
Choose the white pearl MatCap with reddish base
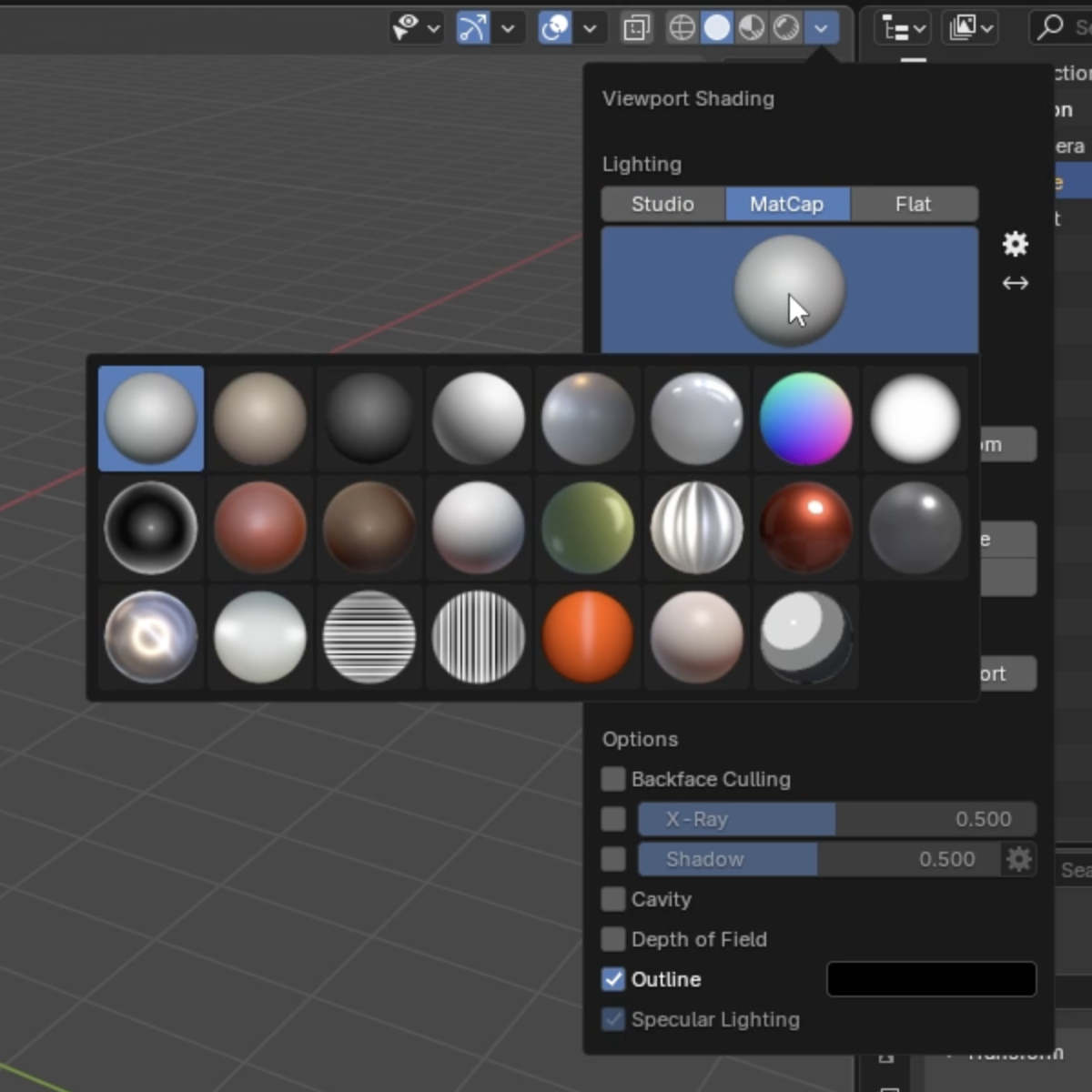tap(479, 528)
